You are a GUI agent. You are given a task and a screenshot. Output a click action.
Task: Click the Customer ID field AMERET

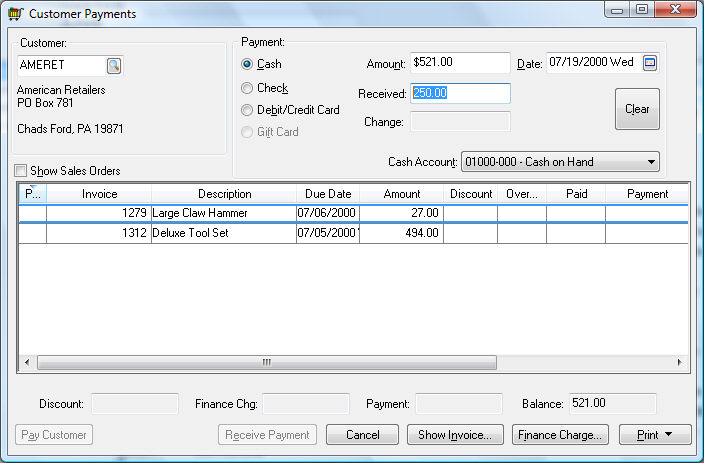pos(60,66)
